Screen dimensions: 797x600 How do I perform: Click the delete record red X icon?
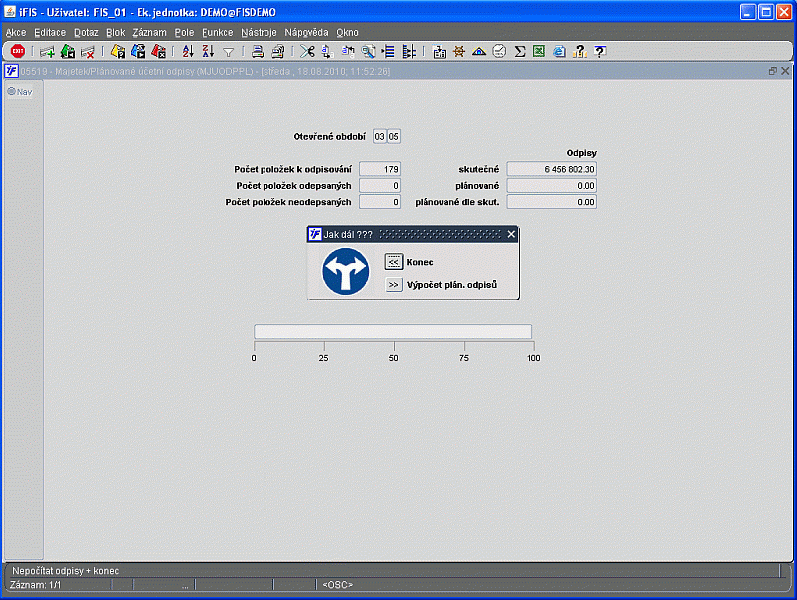(88, 51)
